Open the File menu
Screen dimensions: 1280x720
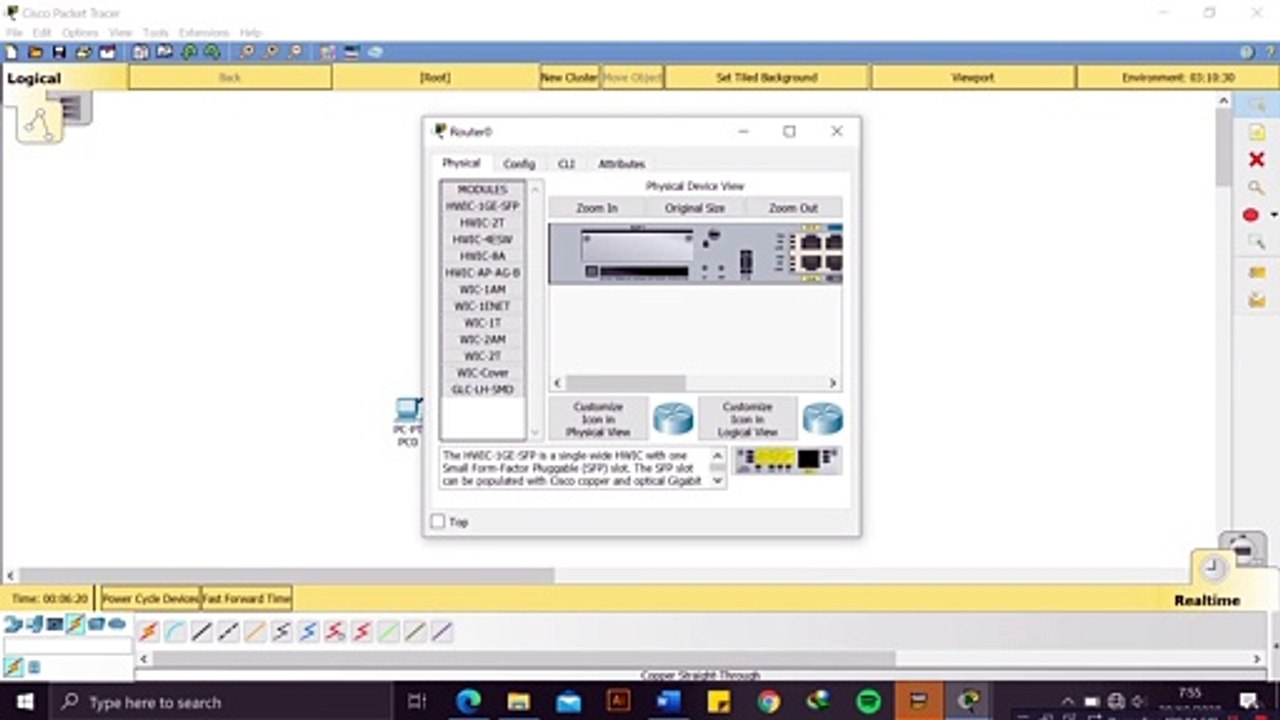point(14,33)
